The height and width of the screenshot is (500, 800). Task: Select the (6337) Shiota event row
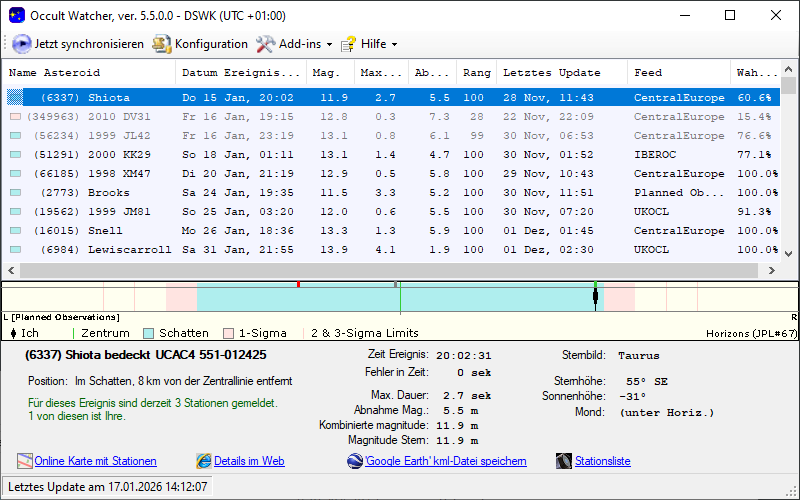(x=393, y=97)
